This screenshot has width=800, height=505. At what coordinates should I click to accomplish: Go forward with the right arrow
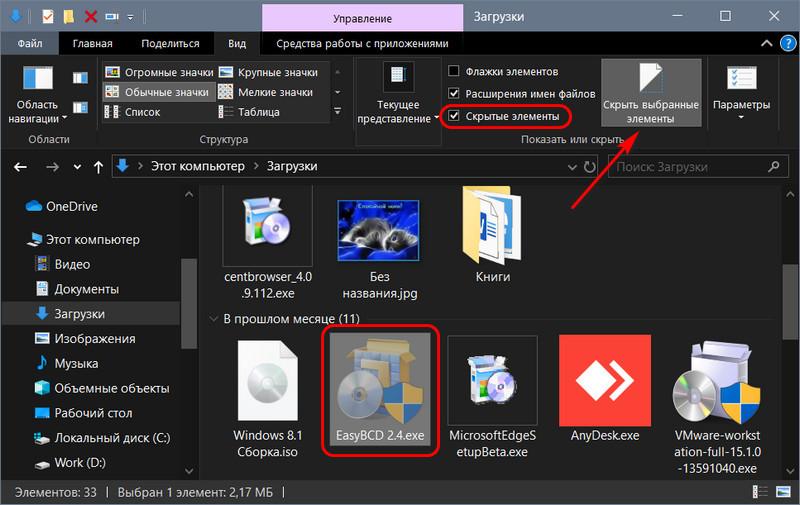(x=52, y=167)
